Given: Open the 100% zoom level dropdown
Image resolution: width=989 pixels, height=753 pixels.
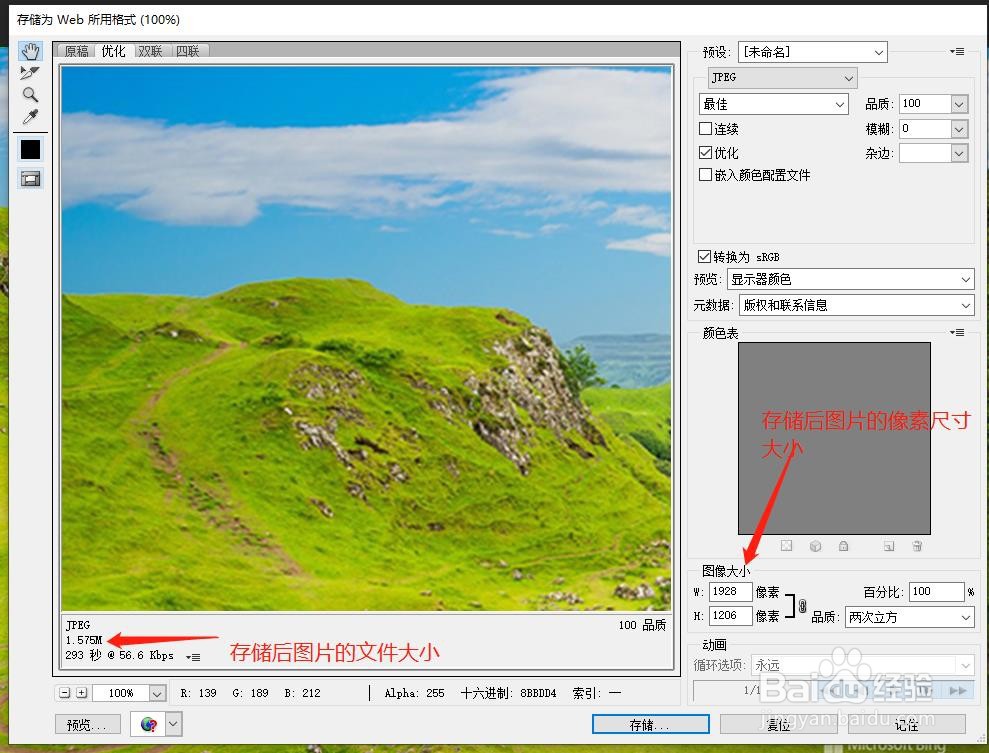Looking at the screenshot, I should click(158, 694).
